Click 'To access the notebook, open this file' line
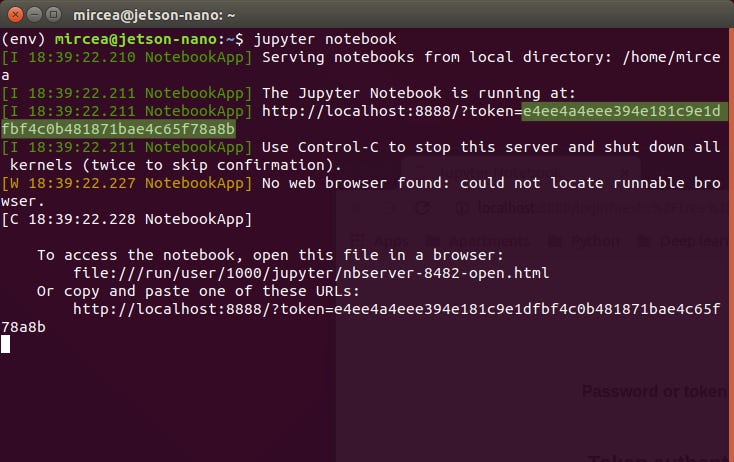The width and height of the screenshot is (734, 462). (x=270, y=255)
